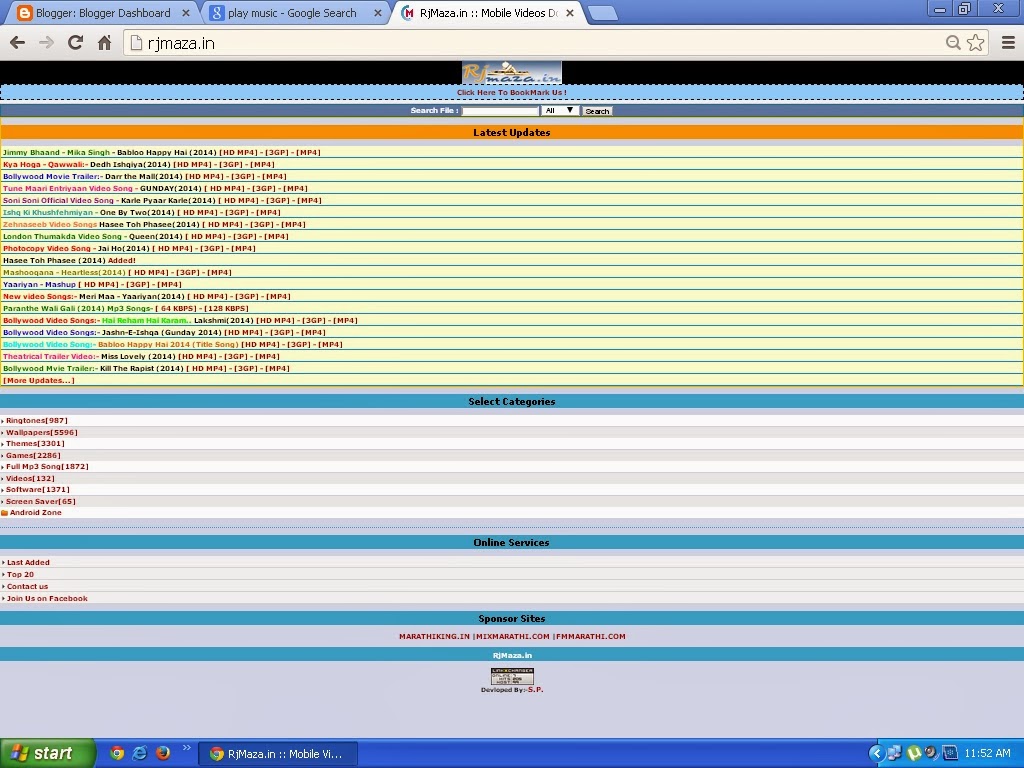Open the Wallpapers[5596] category
The image size is (1024, 768).
click(42, 432)
